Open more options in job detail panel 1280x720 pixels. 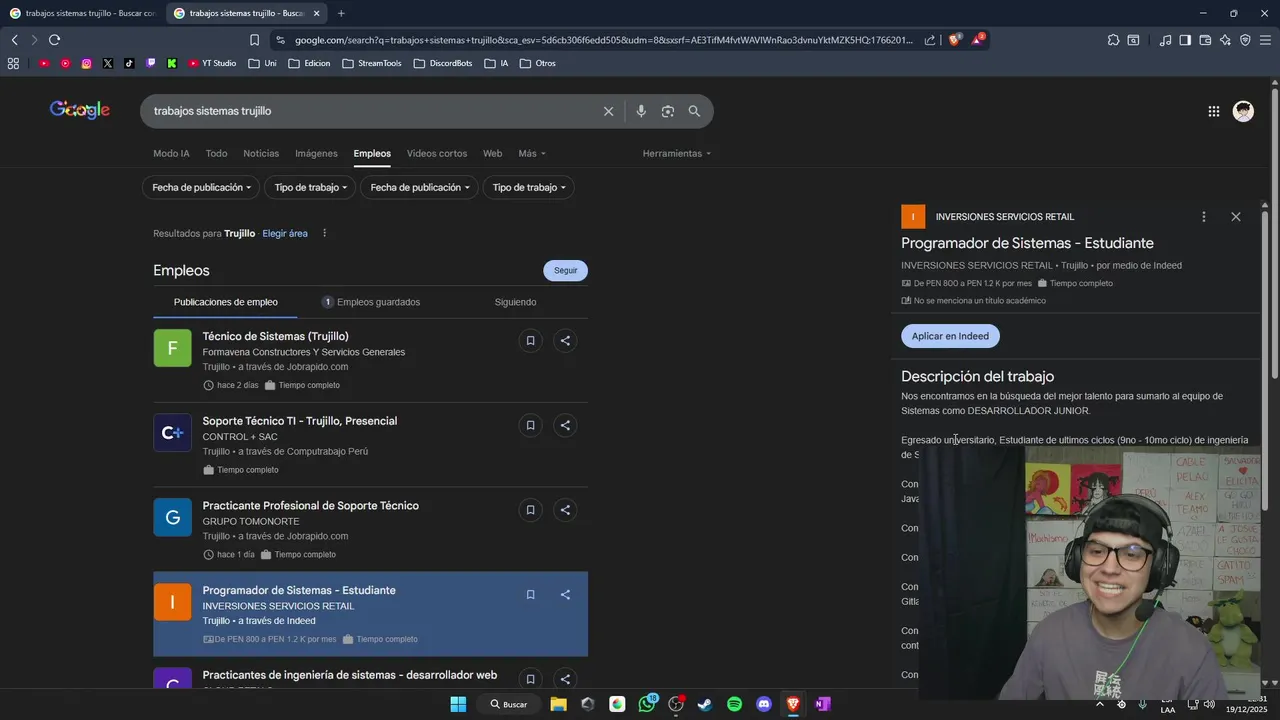pos(1203,217)
